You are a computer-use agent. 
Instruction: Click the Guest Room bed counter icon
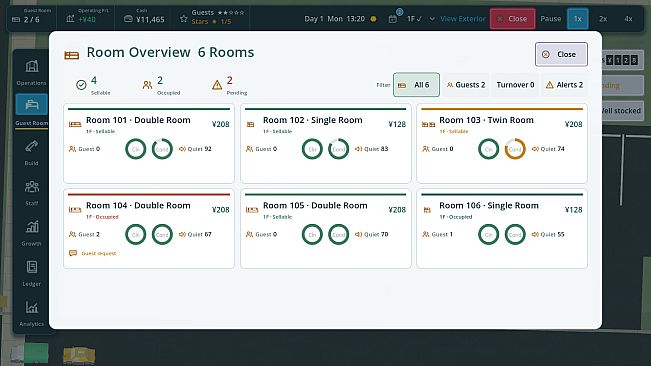click(x=16, y=20)
